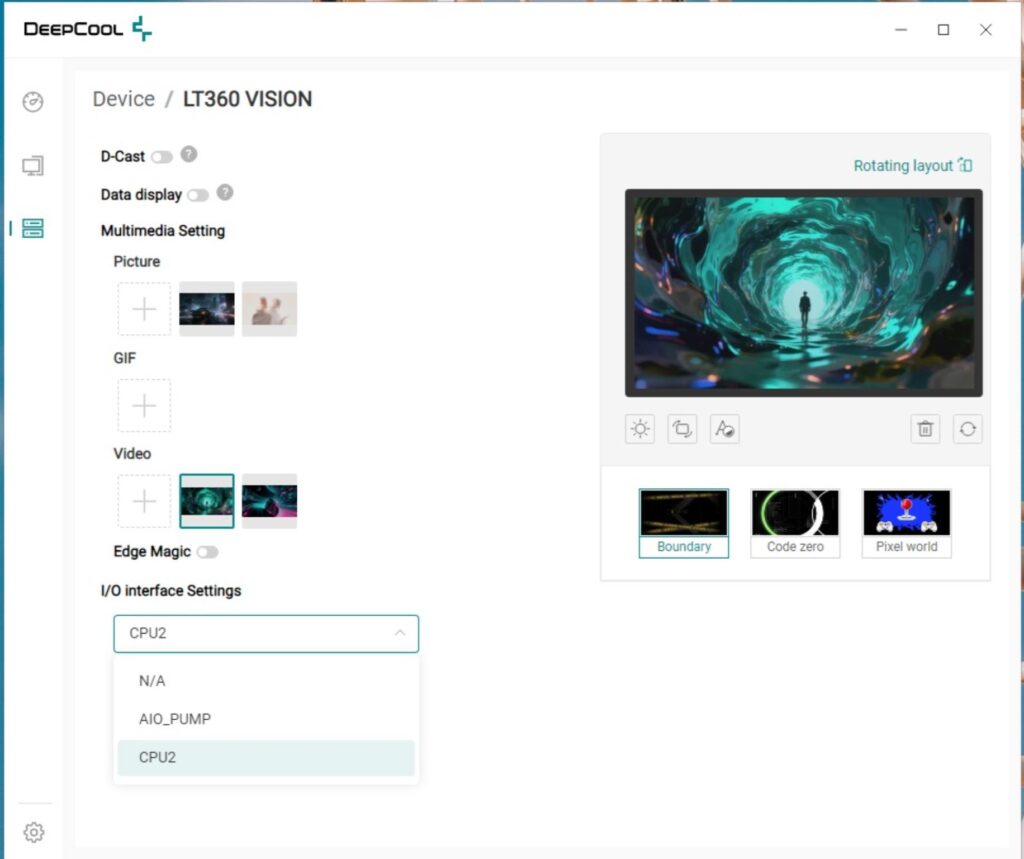Click the refresh reset icon
The width and height of the screenshot is (1024, 859).
coord(968,429)
